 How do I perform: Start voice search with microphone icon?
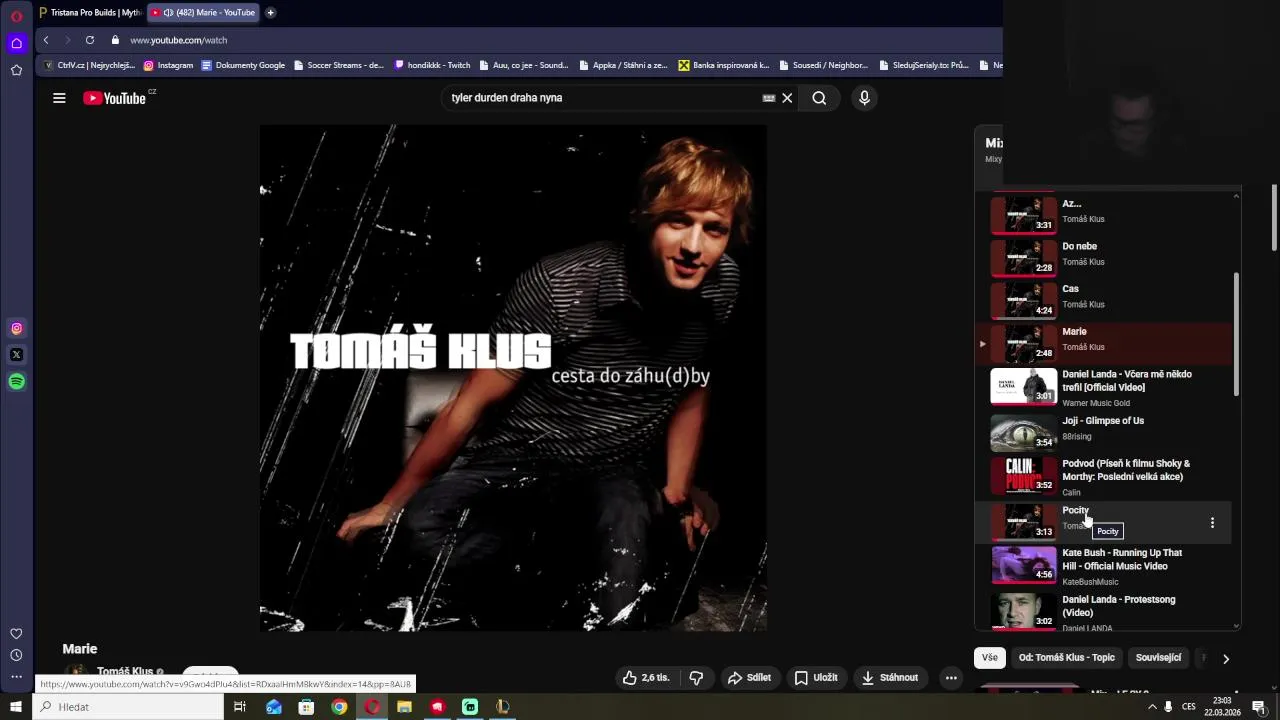(x=864, y=98)
